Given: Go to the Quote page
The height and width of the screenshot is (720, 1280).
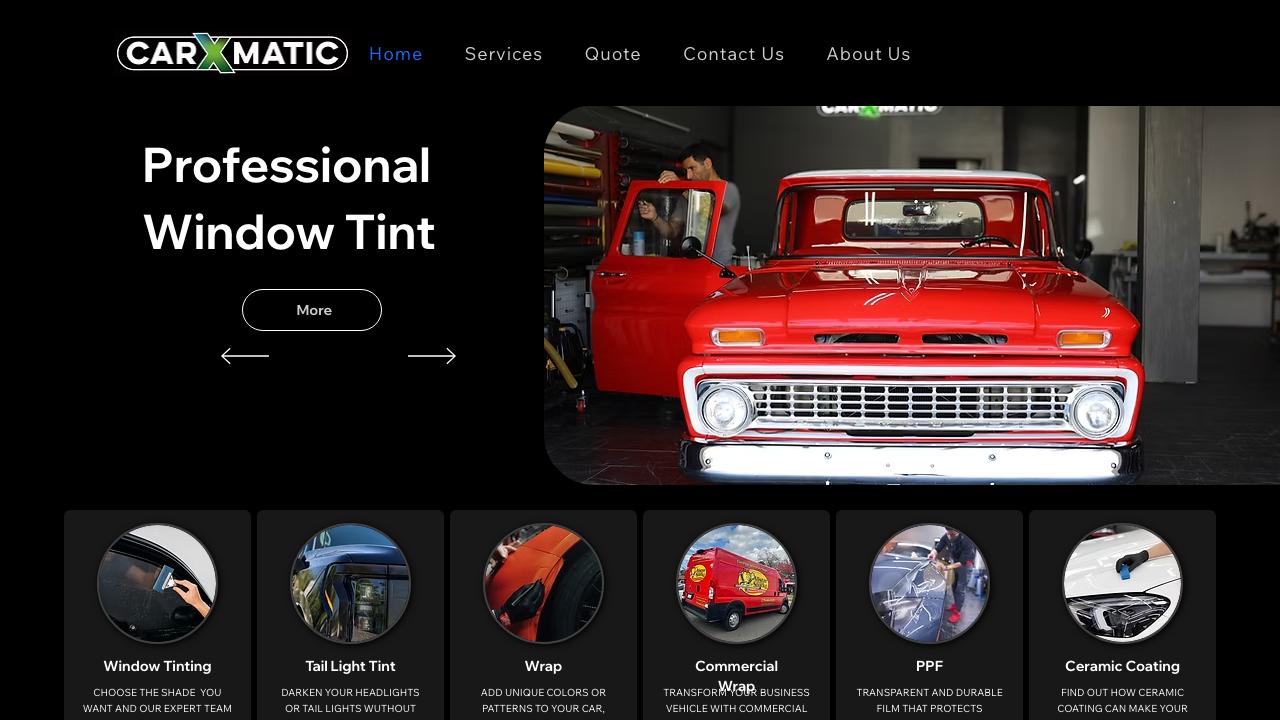Looking at the screenshot, I should coord(612,54).
